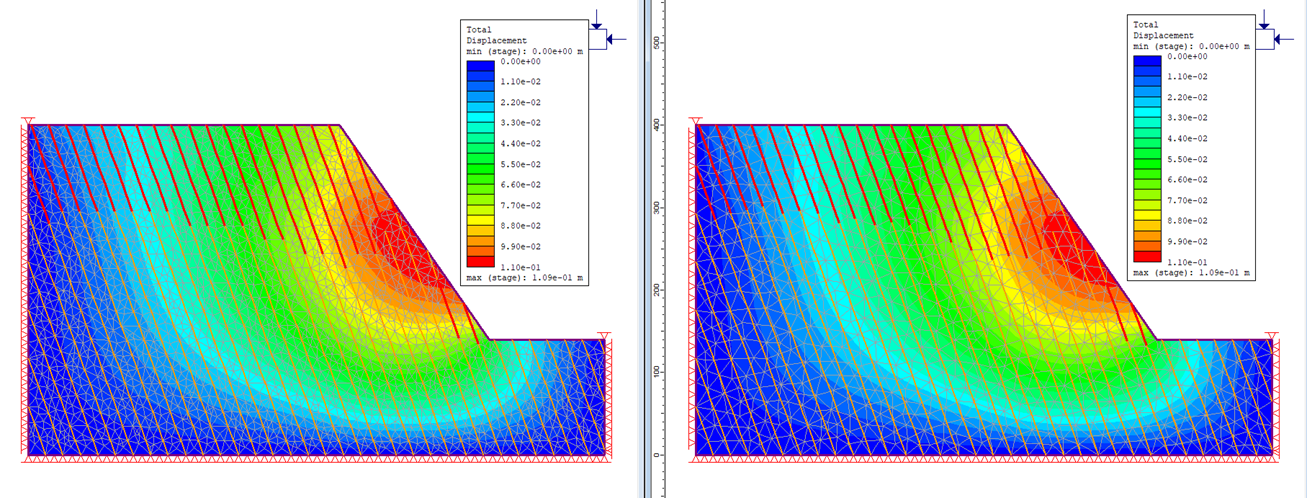The image size is (1307, 498).
Task: Click the 1.10e-01 label in the left legend
Action: [519, 267]
